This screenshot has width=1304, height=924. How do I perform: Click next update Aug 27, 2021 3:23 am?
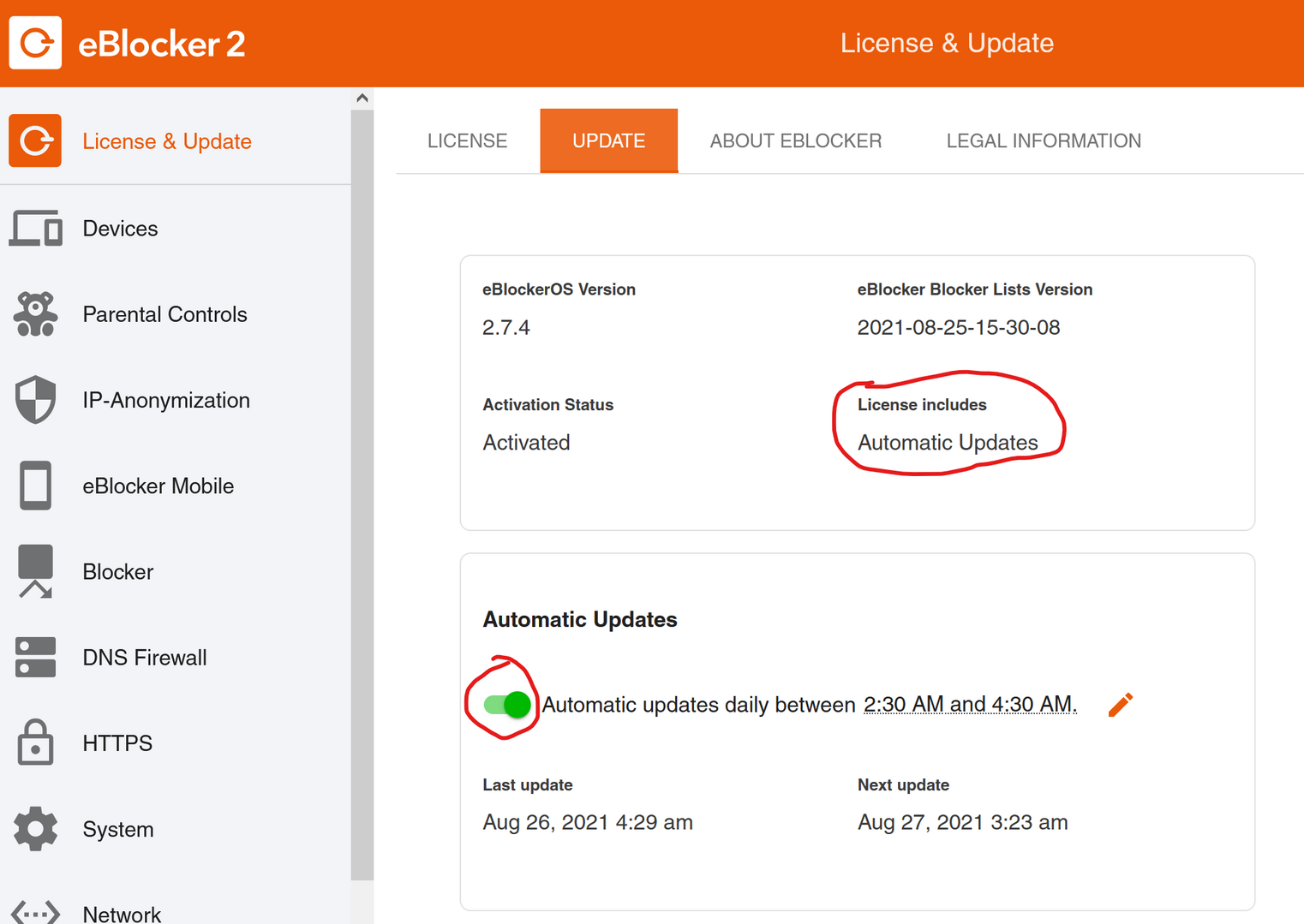click(x=963, y=822)
